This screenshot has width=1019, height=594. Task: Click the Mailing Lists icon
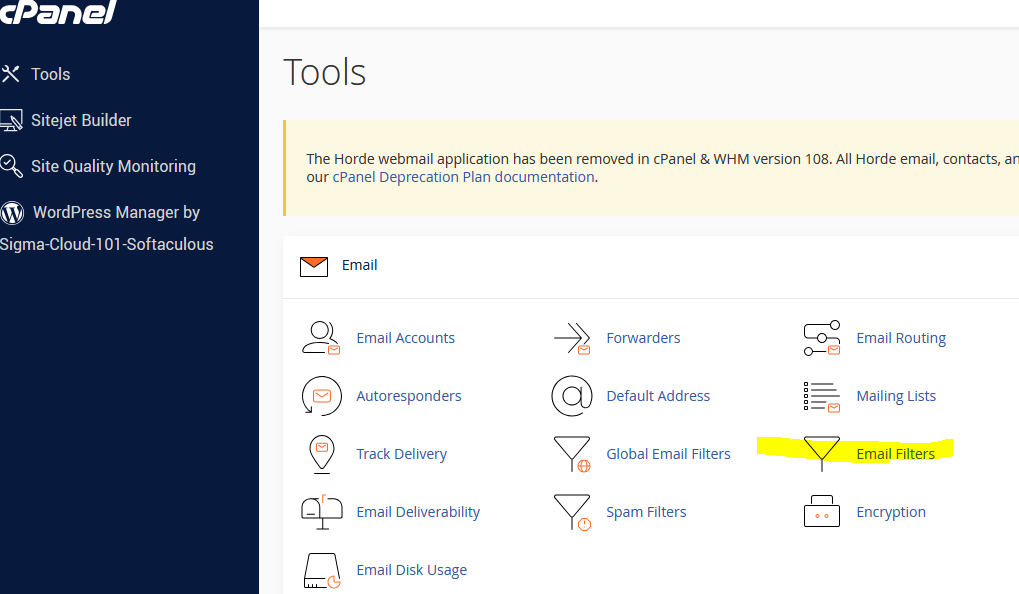pyautogui.click(x=821, y=396)
